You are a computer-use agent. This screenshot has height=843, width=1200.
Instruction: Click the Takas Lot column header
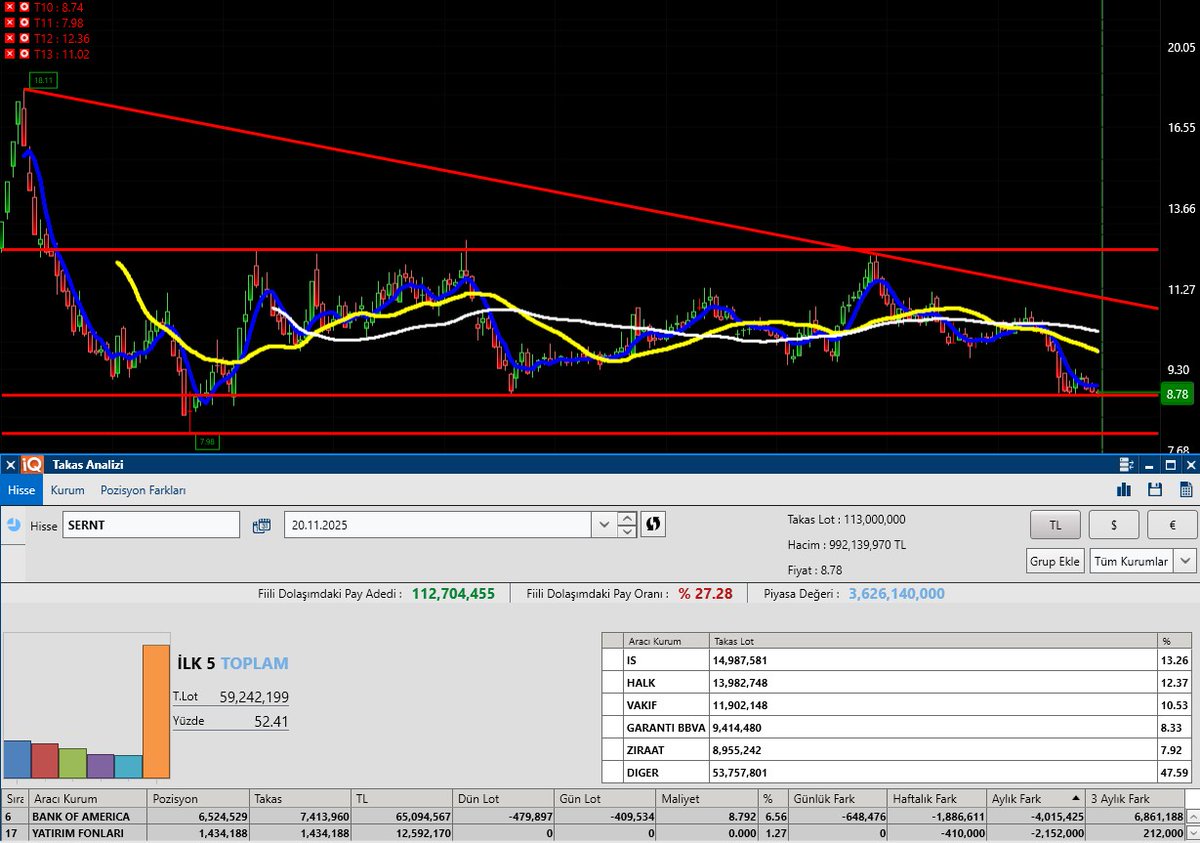pos(932,640)
